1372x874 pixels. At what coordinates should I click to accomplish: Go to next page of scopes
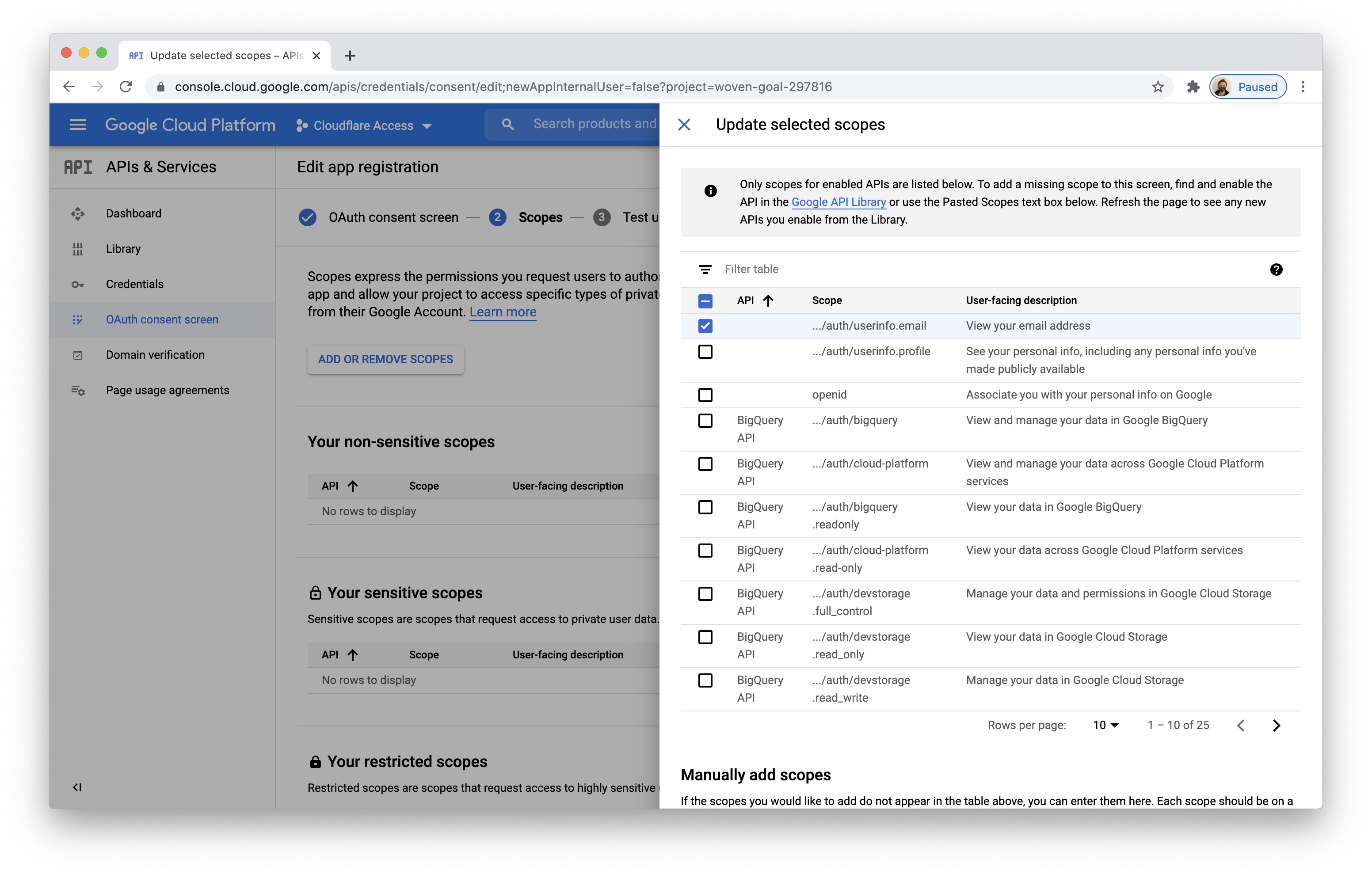[x=1276, y=725]
